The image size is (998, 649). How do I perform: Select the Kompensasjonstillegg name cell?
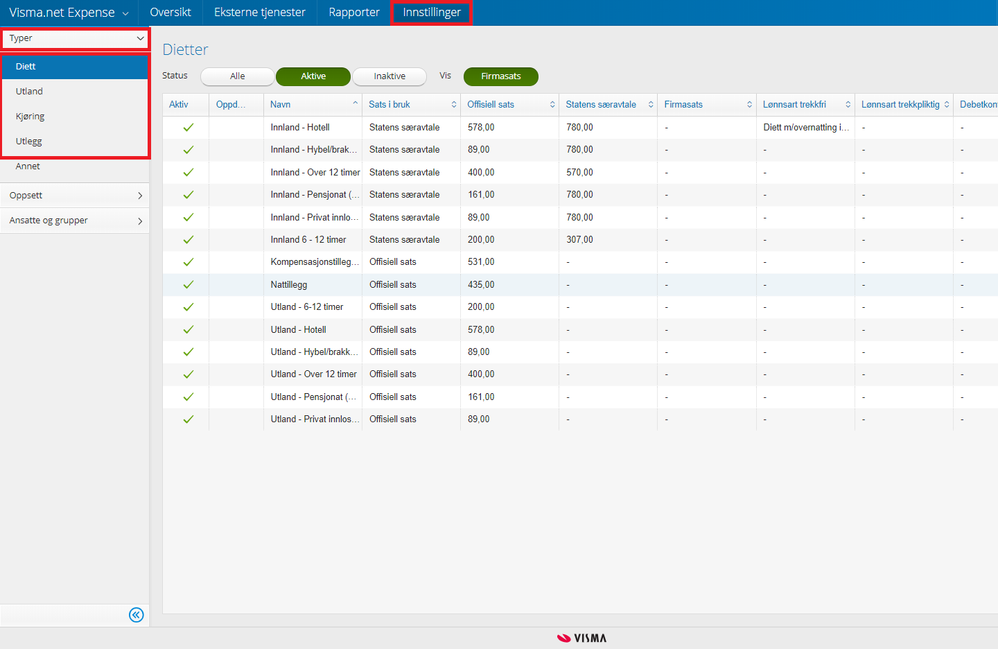click(x=314, y=262)
